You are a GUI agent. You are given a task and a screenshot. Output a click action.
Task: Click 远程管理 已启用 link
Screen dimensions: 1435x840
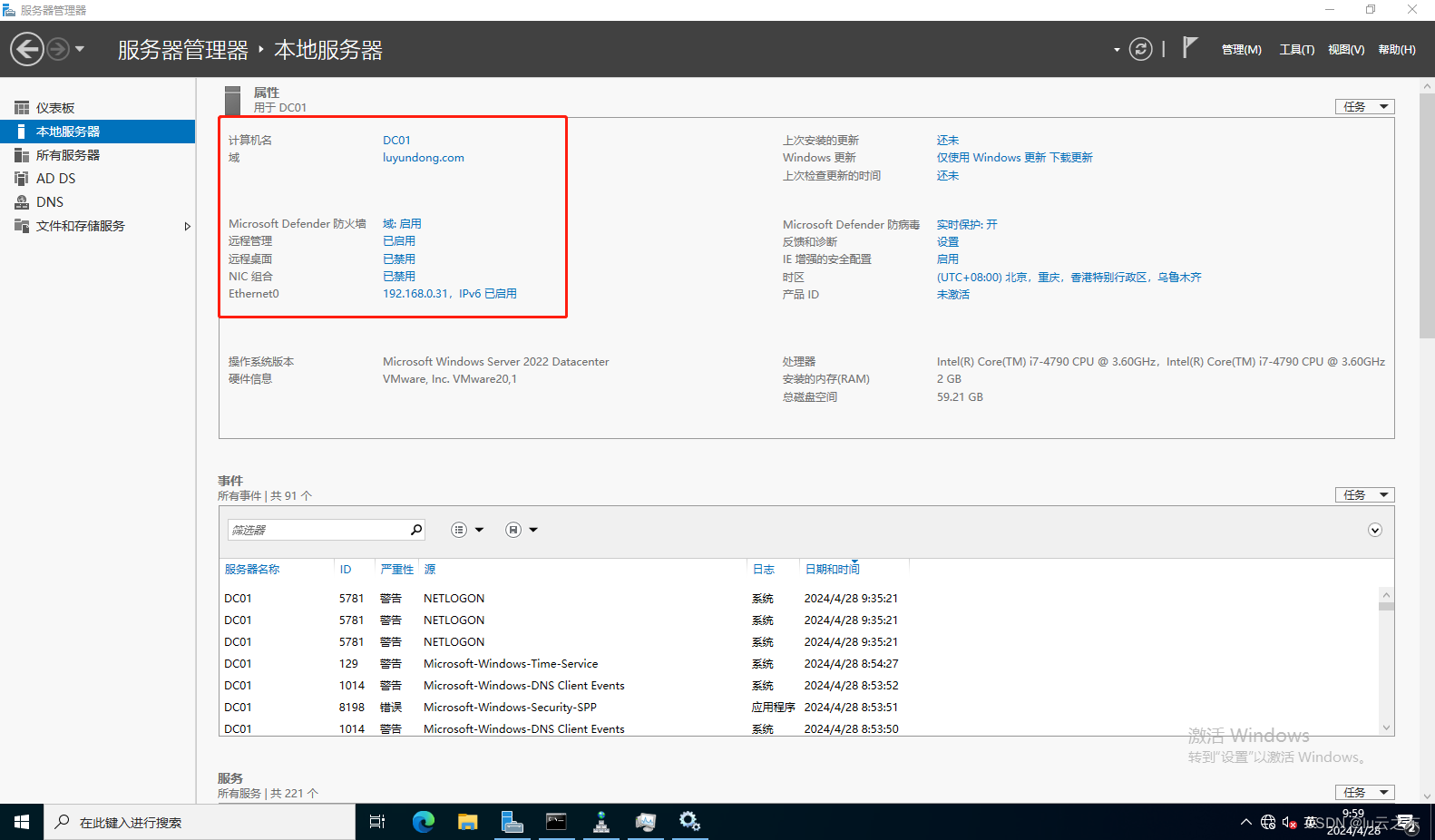pos(399,241)
